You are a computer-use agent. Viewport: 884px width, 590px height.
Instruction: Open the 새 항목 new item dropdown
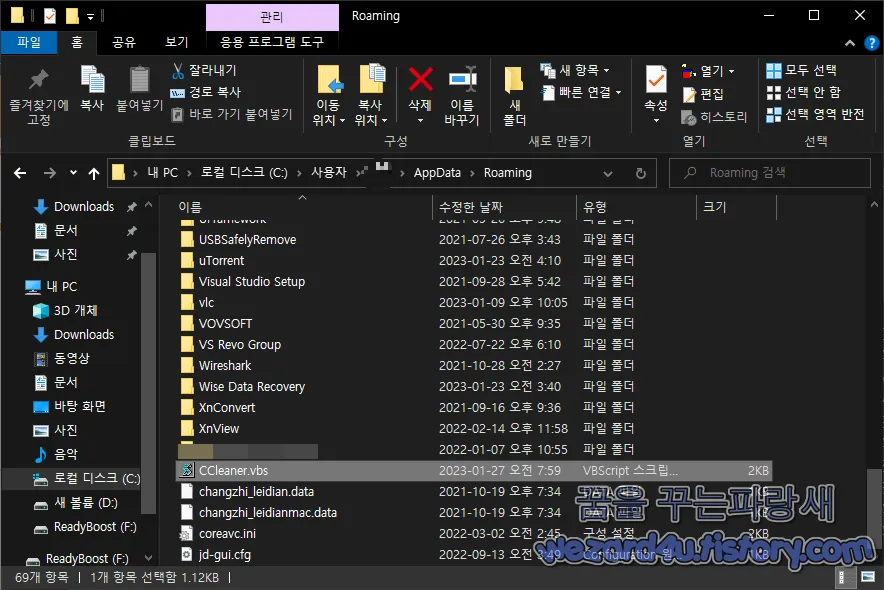click(575, 70)
